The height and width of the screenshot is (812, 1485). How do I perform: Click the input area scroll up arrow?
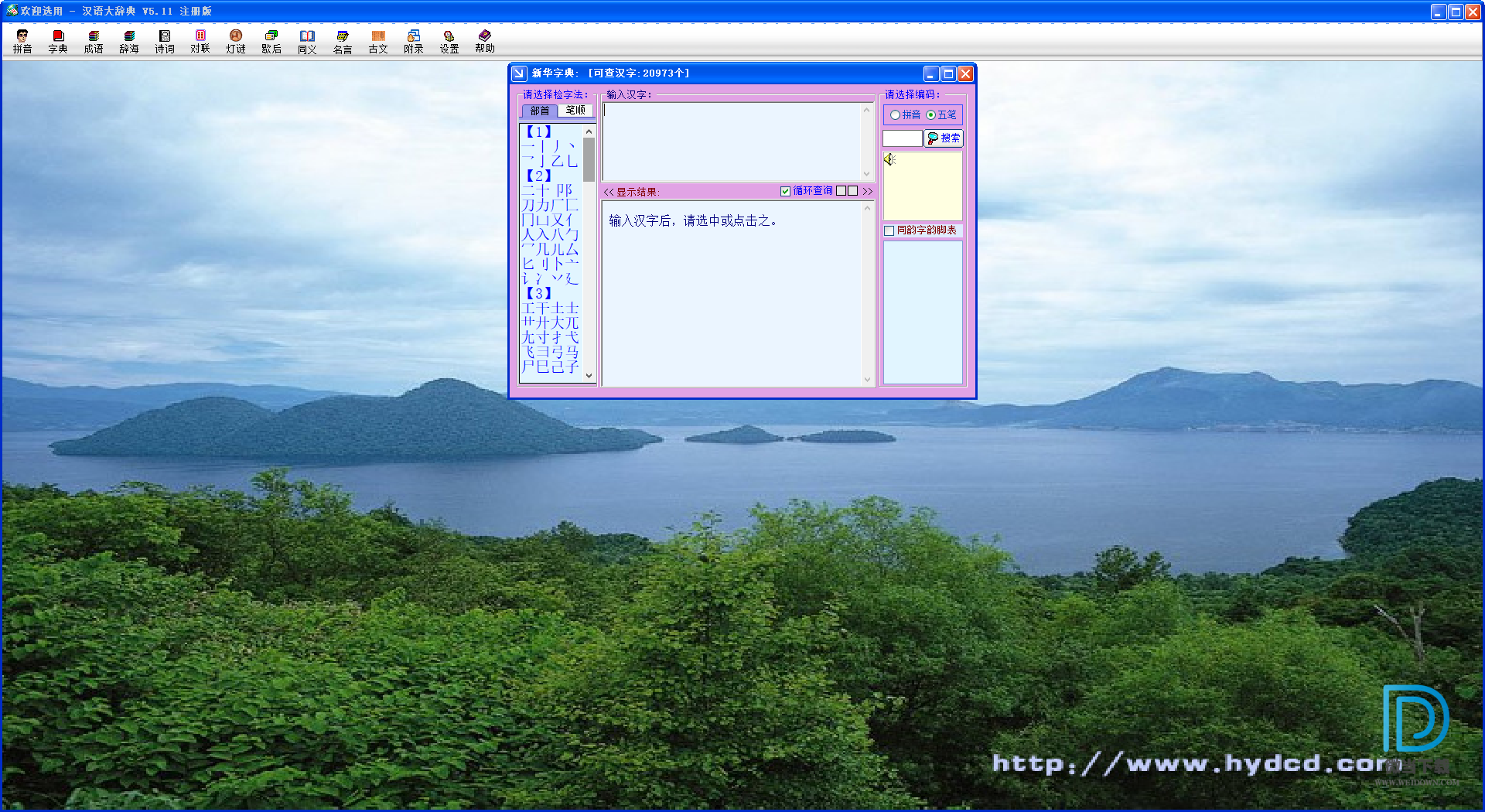point(867,110)
